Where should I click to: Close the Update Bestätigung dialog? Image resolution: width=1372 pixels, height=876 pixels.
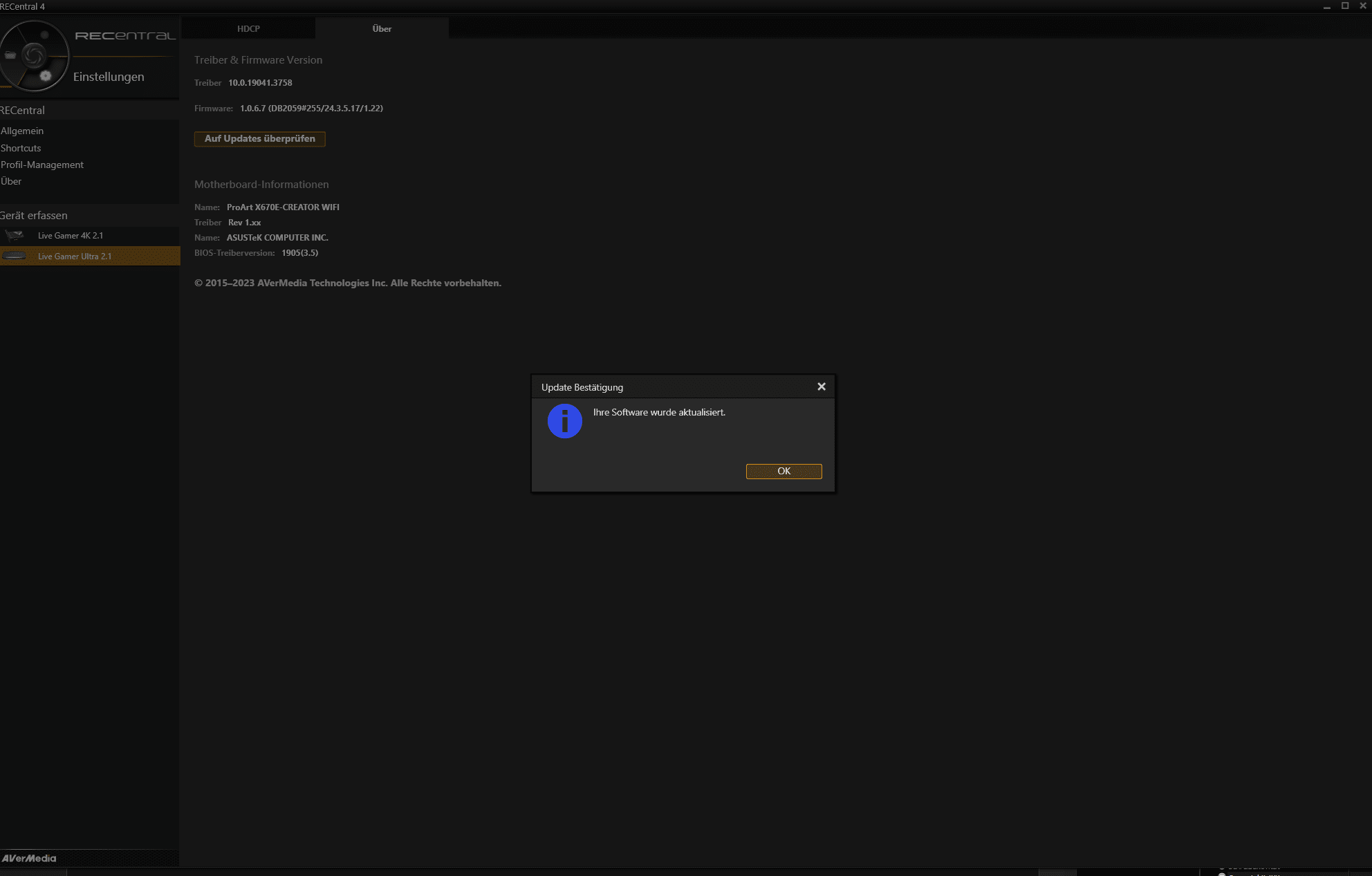(820, 387)
